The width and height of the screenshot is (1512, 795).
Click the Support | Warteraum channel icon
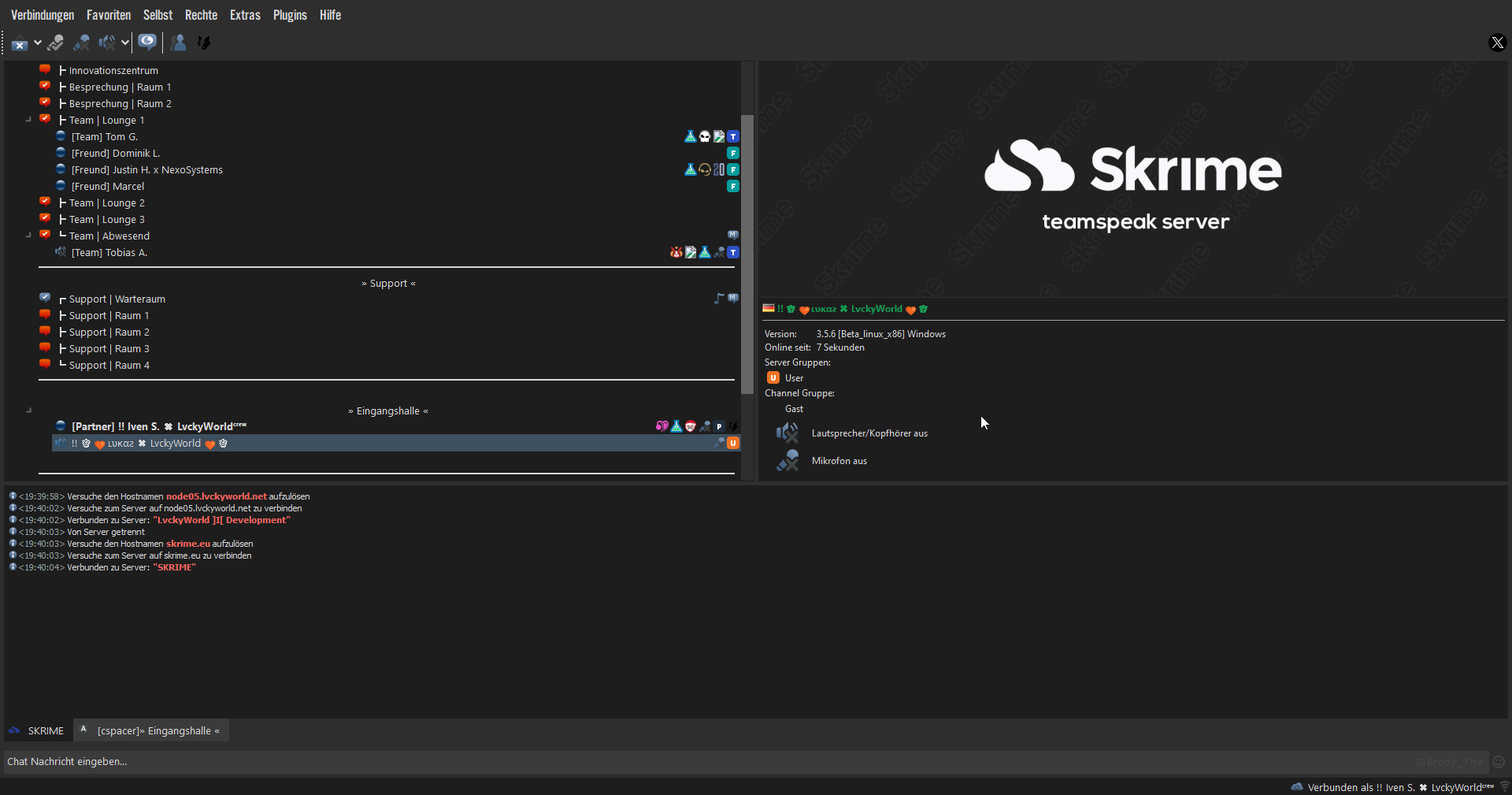coord(45,299)
